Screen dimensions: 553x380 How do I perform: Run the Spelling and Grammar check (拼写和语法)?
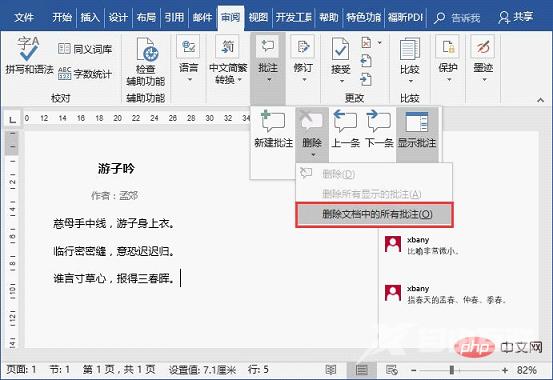(29, 55)
